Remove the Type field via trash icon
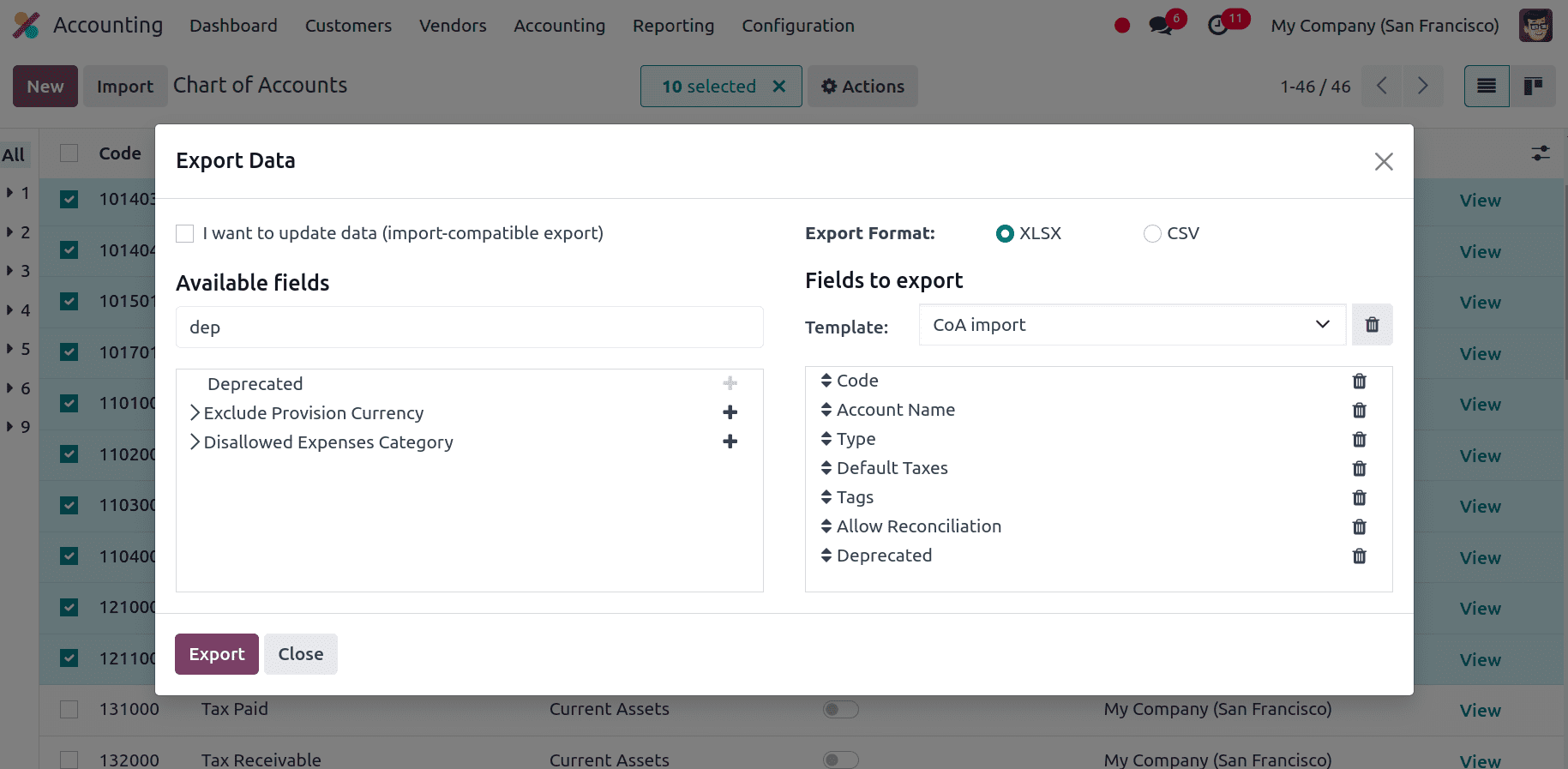This screenshot has width=1568, height=769. click(x=1359, y=439)
